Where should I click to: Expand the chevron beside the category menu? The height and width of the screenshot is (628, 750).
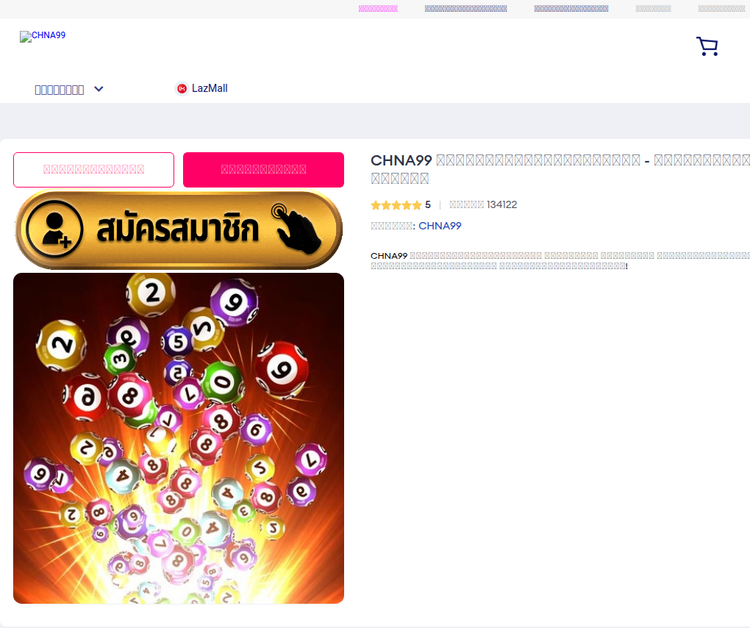[99, 89]
